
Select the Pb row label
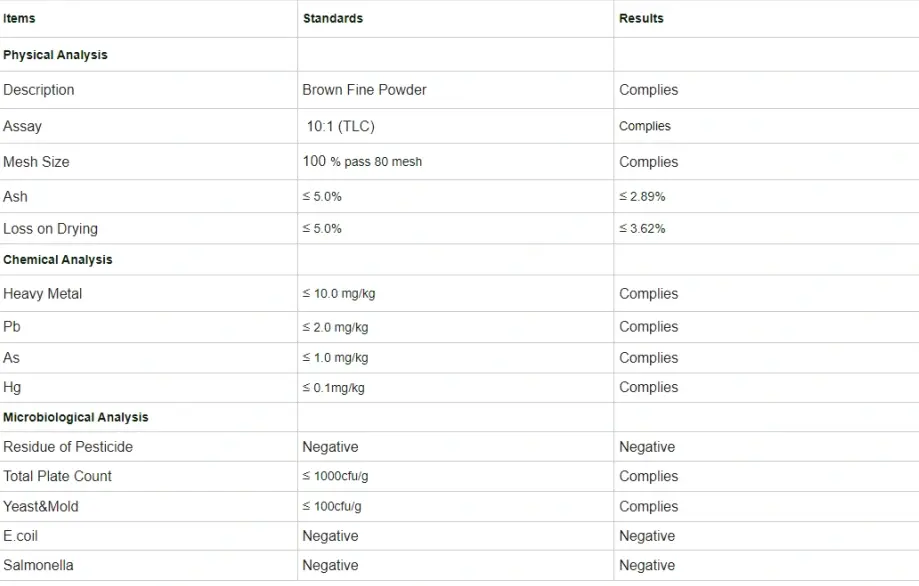(12, 326)
